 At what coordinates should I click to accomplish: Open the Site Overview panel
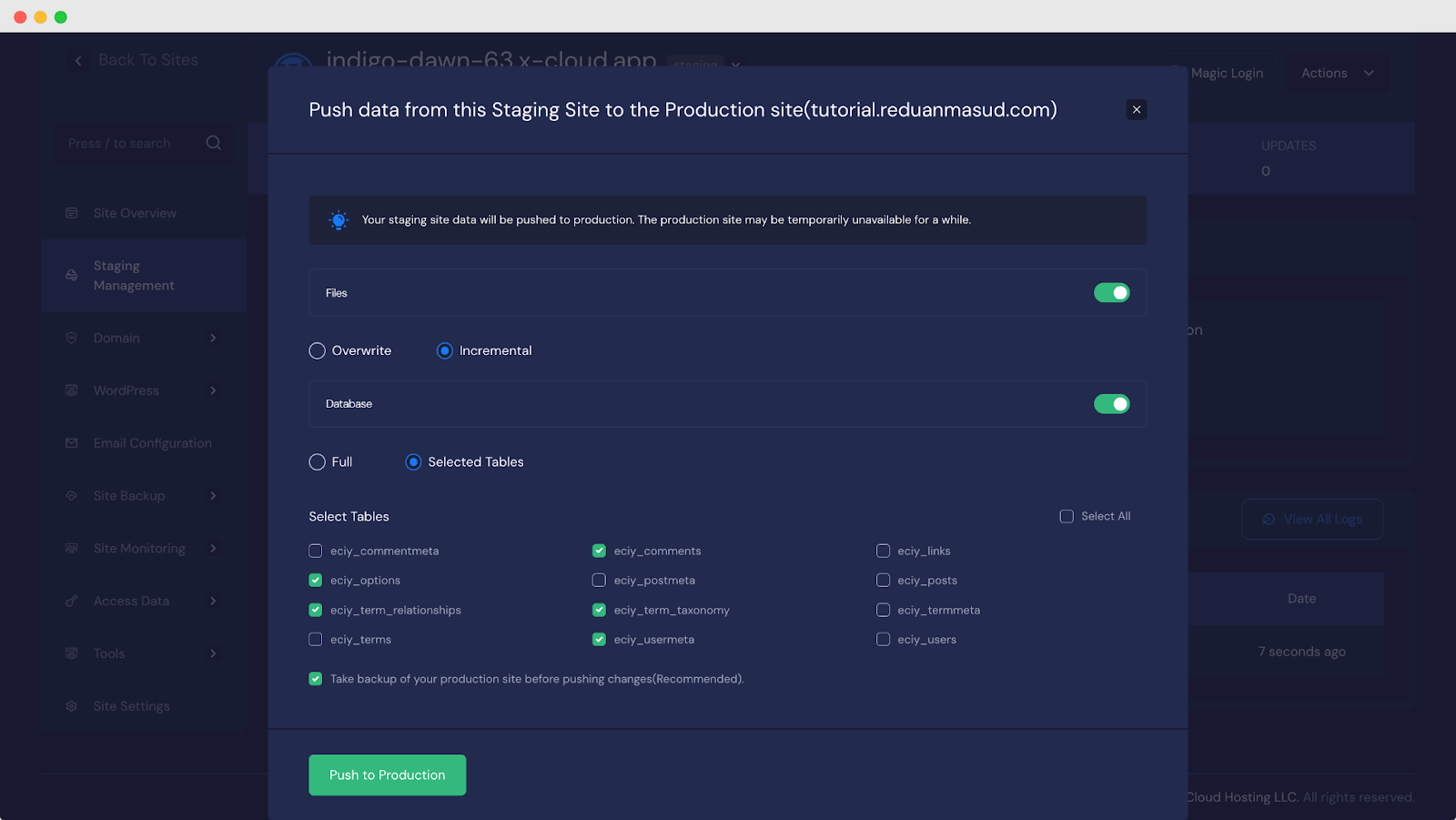72,212
